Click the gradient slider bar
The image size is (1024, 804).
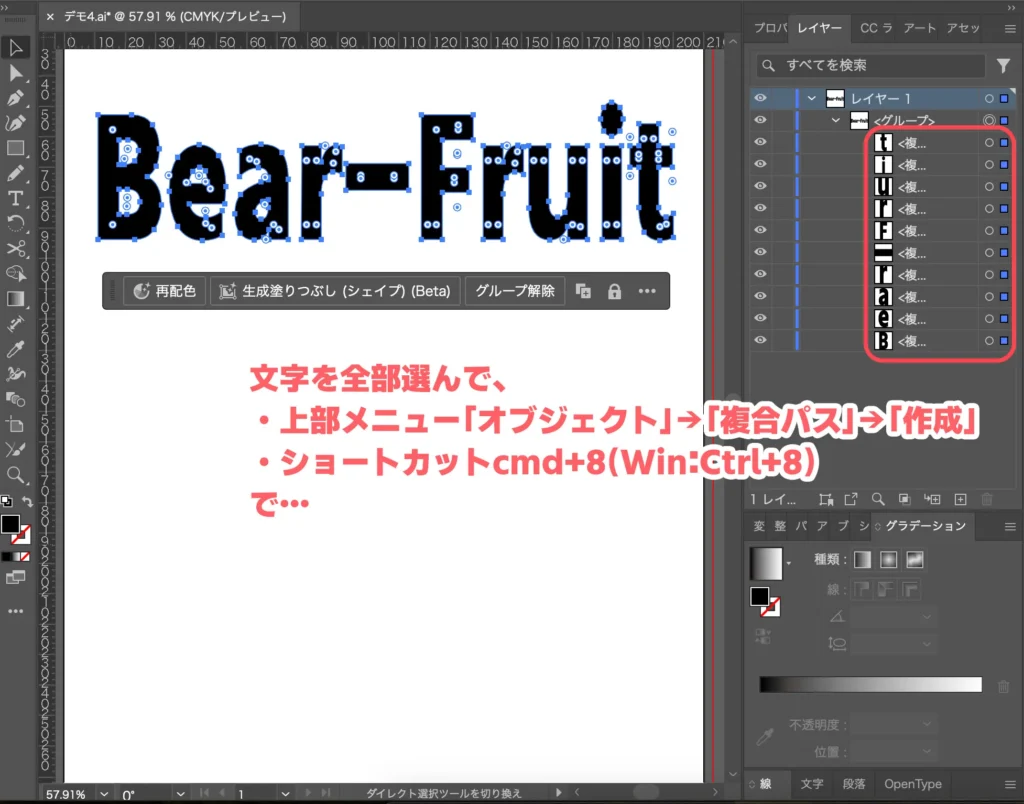[x=870, y=684]
